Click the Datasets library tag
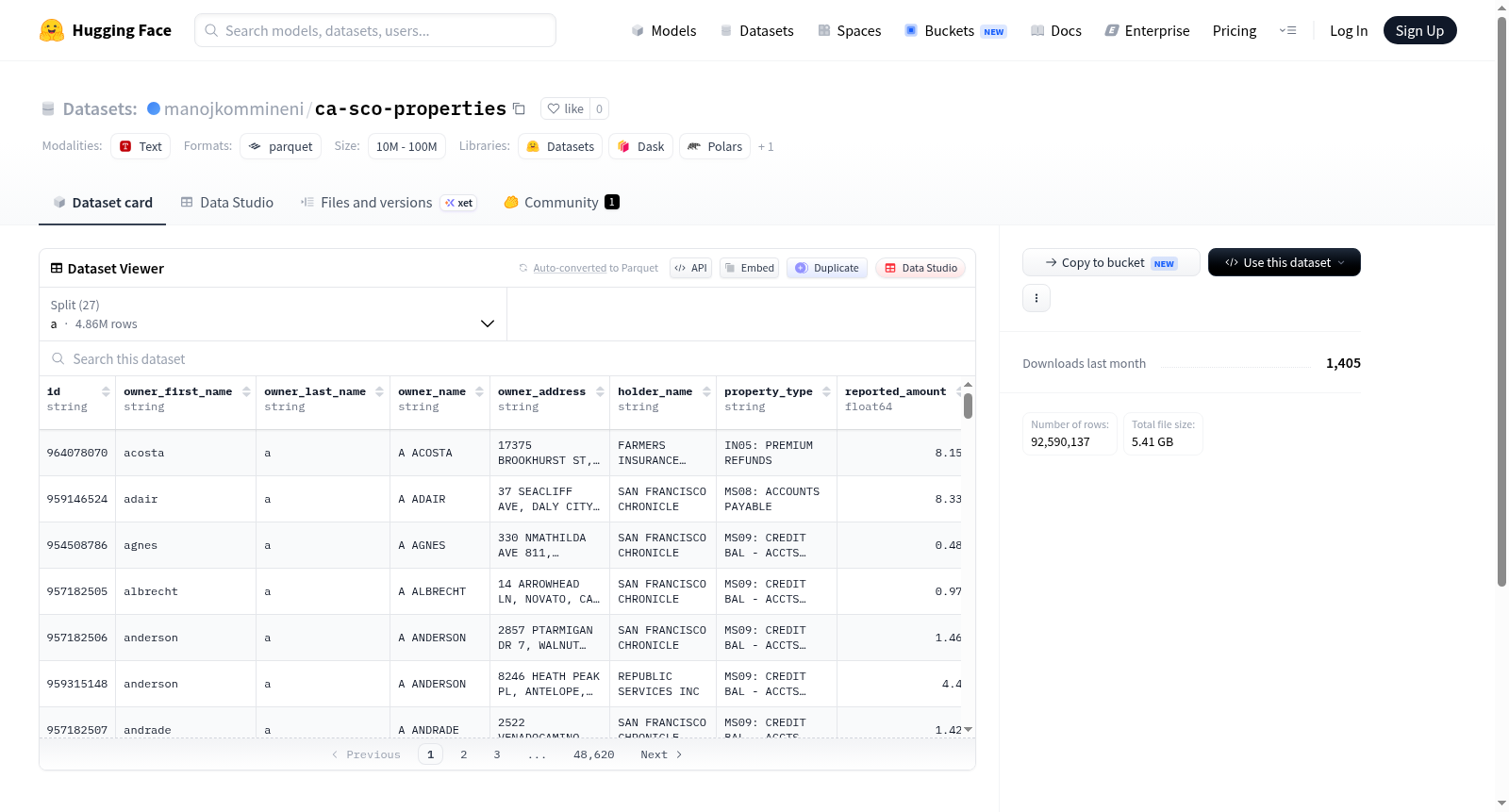Screen dimensions: 1509x812 coord(560,146)
